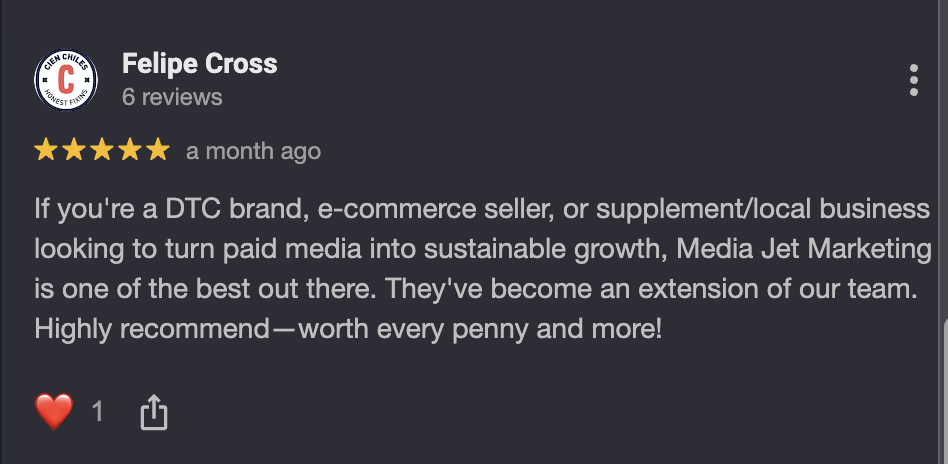Click the share review icon
This screenshot has height=464, width=948.
(x=154, y=413)
